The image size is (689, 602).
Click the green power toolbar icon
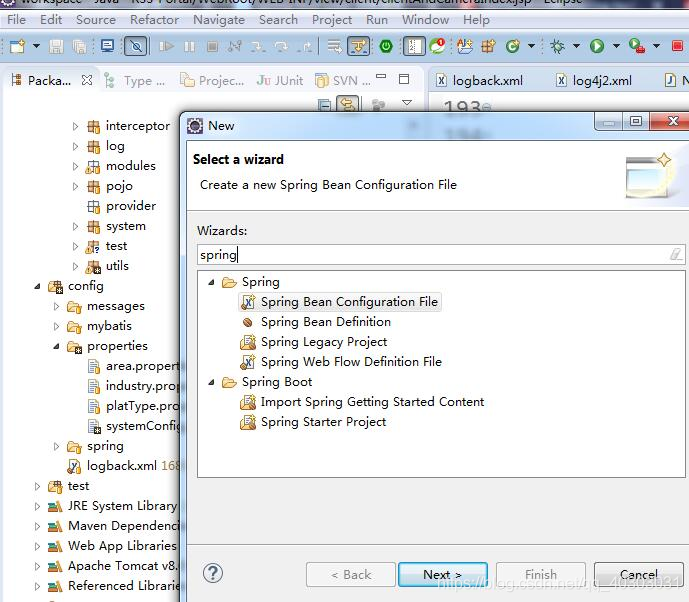(x=386, y=46)
